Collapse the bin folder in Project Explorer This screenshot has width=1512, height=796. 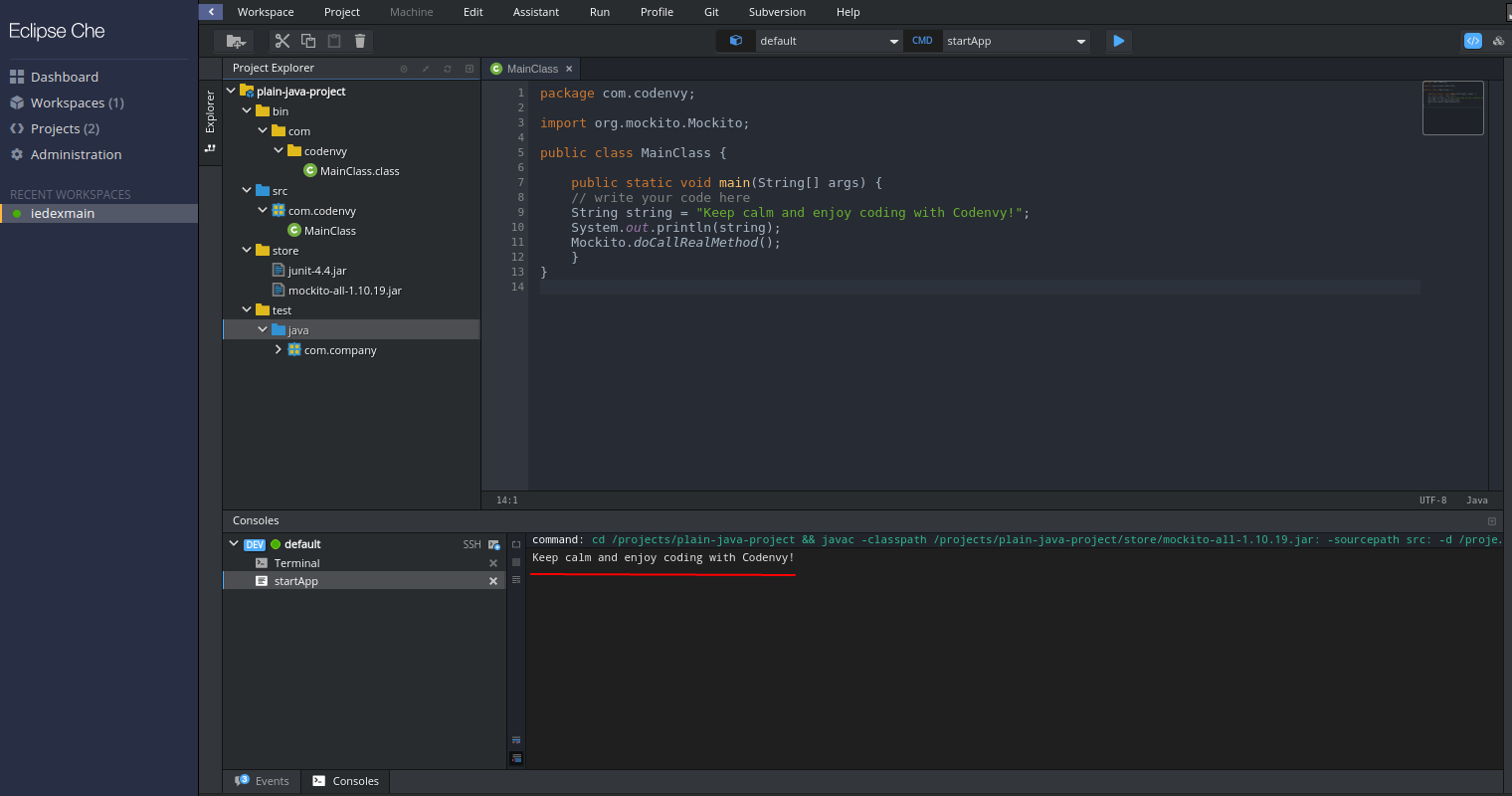tap(247, 110)
